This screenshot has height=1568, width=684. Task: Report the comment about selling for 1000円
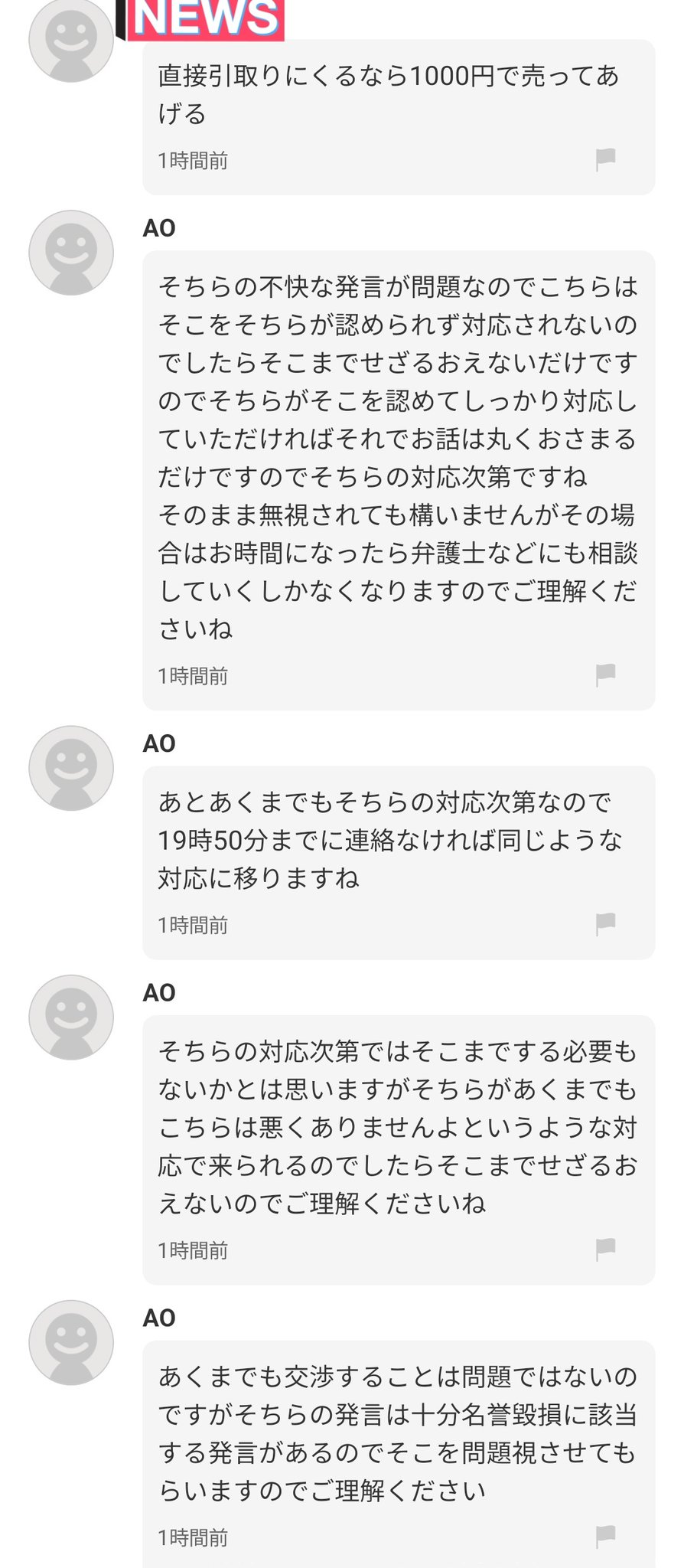coord(605,159)
